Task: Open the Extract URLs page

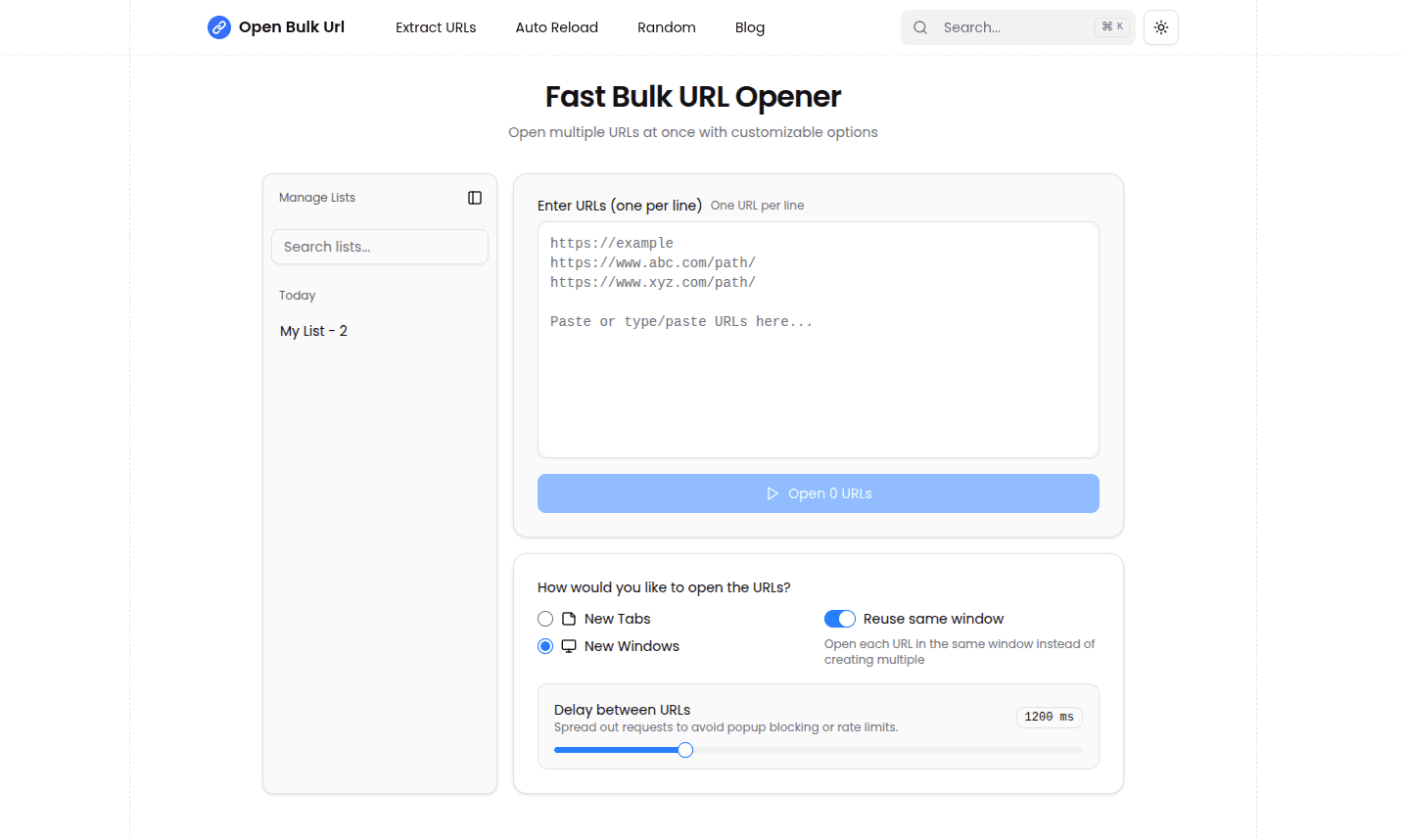Action: click(x=435, y=27)
